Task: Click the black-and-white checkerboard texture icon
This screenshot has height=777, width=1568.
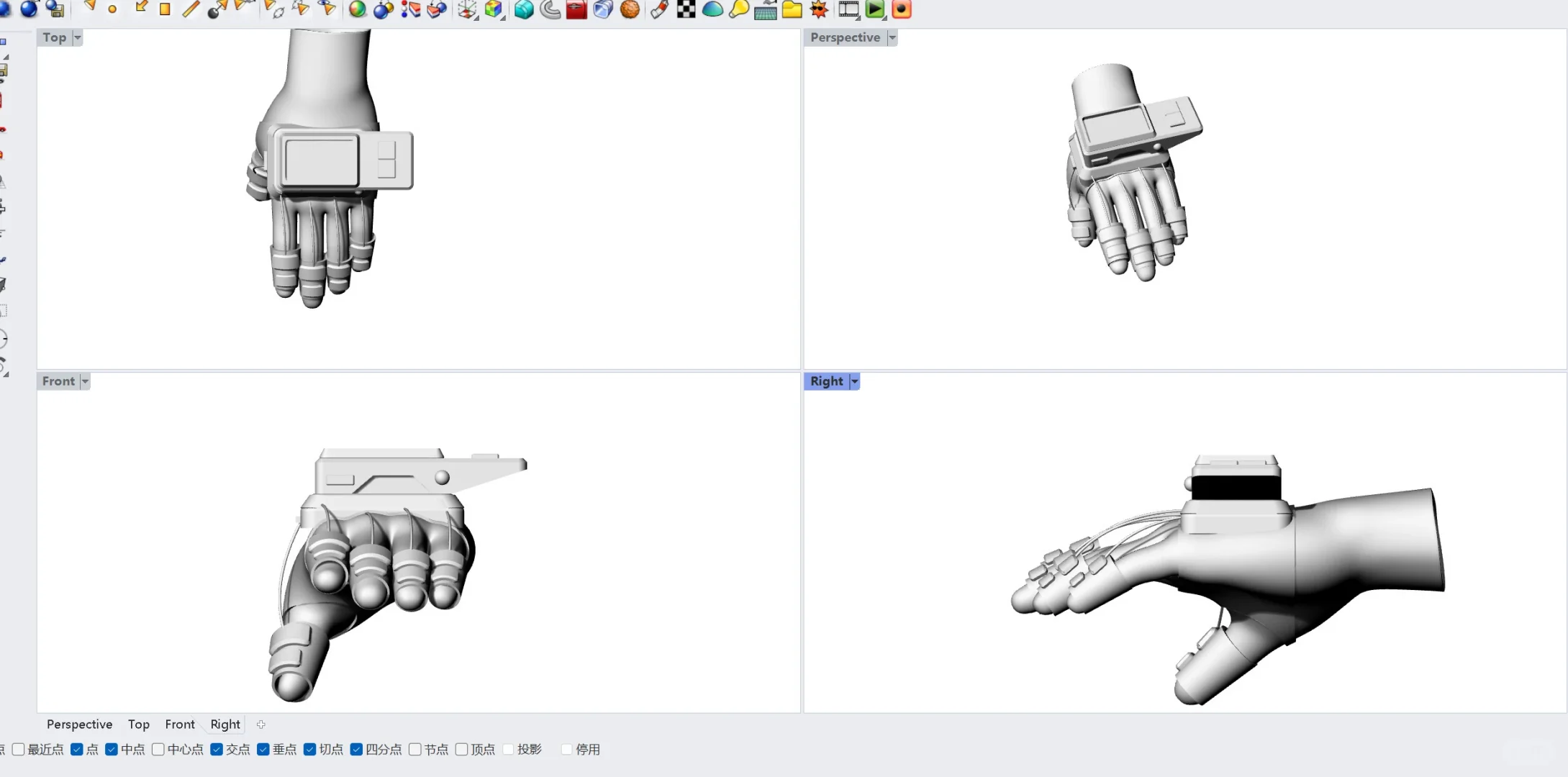Action: tap(686, 9)
